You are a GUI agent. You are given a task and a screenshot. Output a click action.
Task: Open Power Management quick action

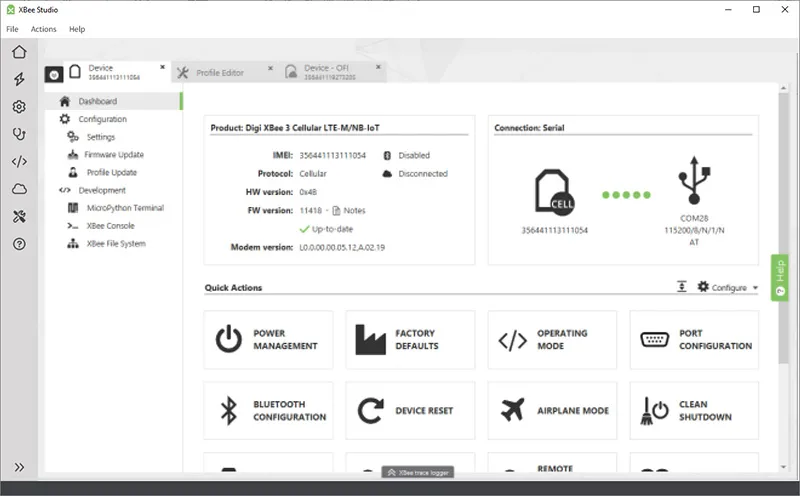[x=268, y=339]
